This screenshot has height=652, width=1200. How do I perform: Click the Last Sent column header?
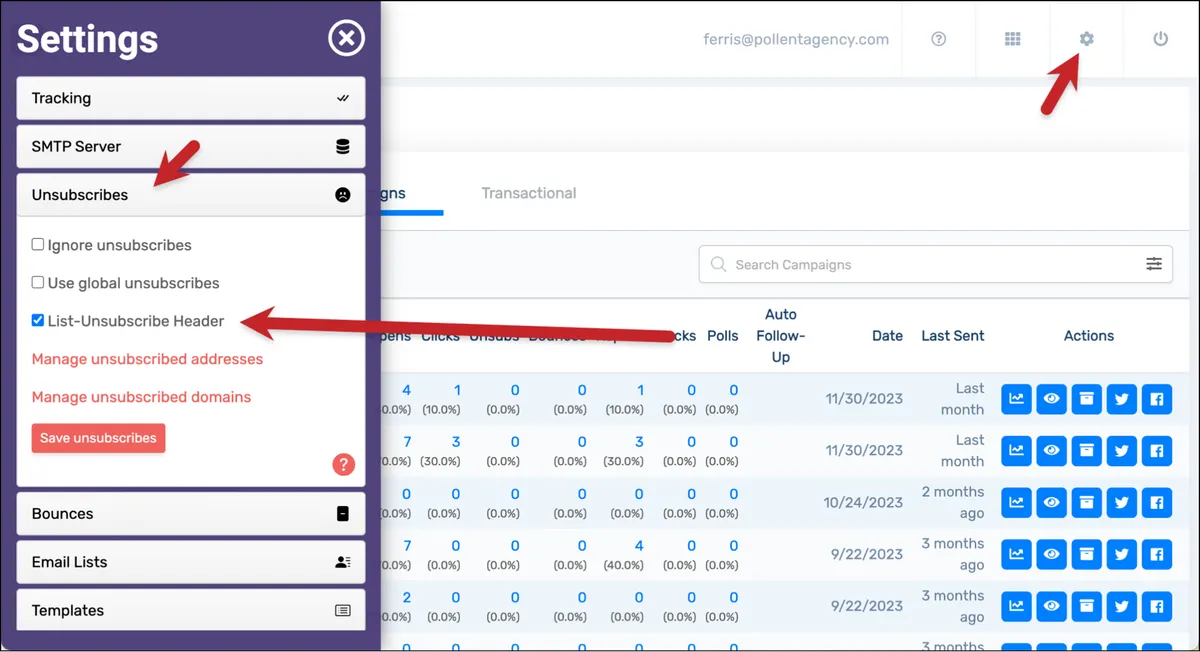pyautogui.click(x=953, y=336)
